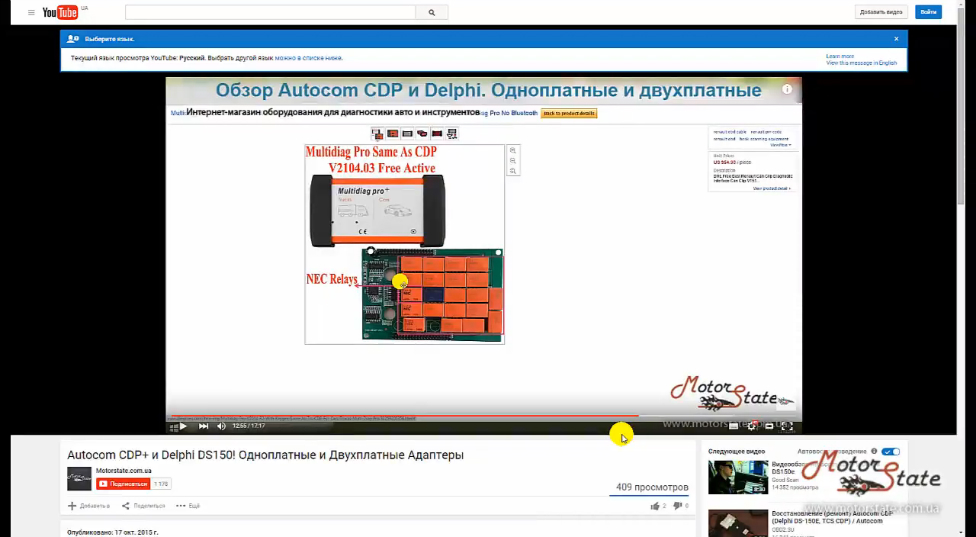Enter fullscreen mode in the player
This screenshot has height=537, width=976.
point(787,426)
